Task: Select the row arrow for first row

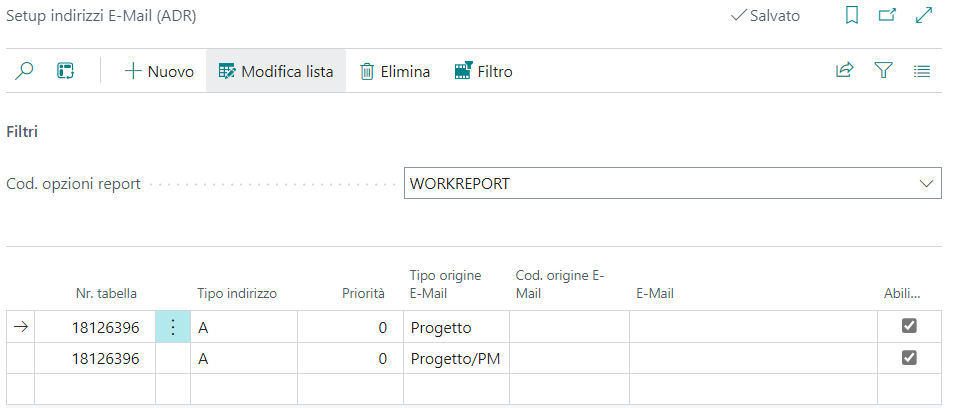Action: pyautogui.click(x=21, y=327)
